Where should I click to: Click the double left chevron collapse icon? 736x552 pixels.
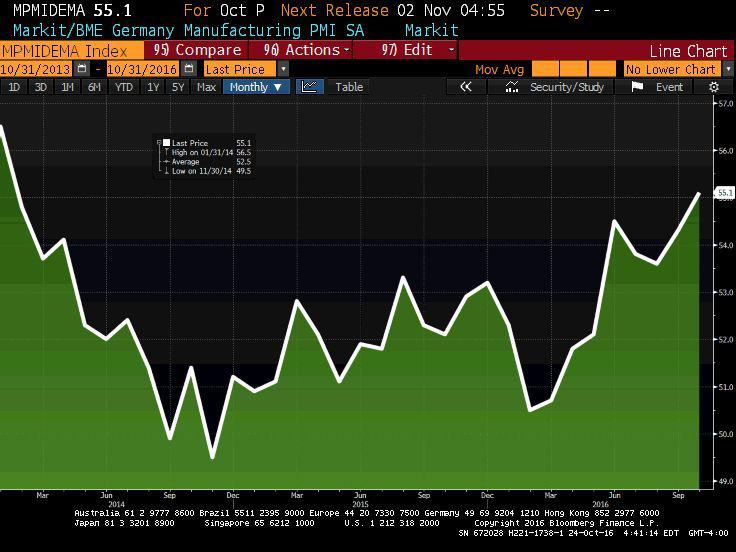tap(465, 87)
